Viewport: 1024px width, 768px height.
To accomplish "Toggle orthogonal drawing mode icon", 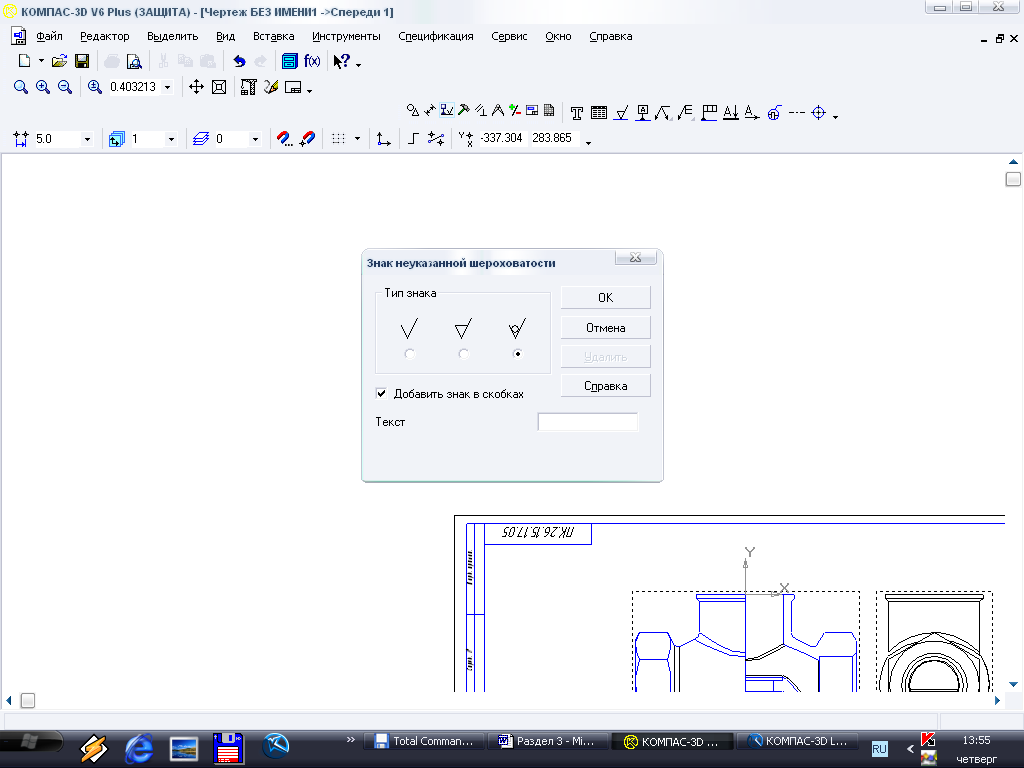I will tap(413, 138).
